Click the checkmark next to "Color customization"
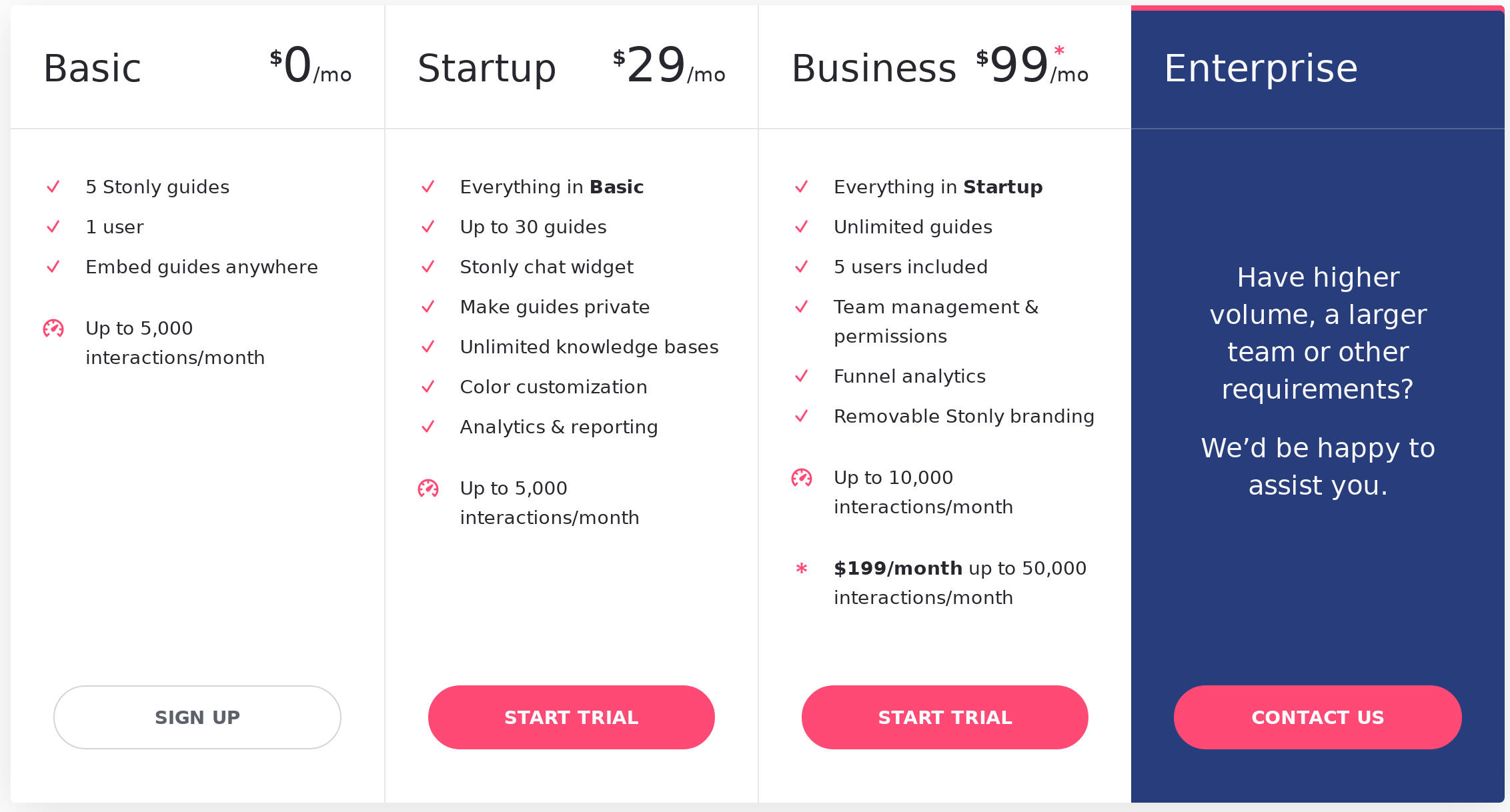Viewport: 1510px width, 812px height. (x=428, y=387)
